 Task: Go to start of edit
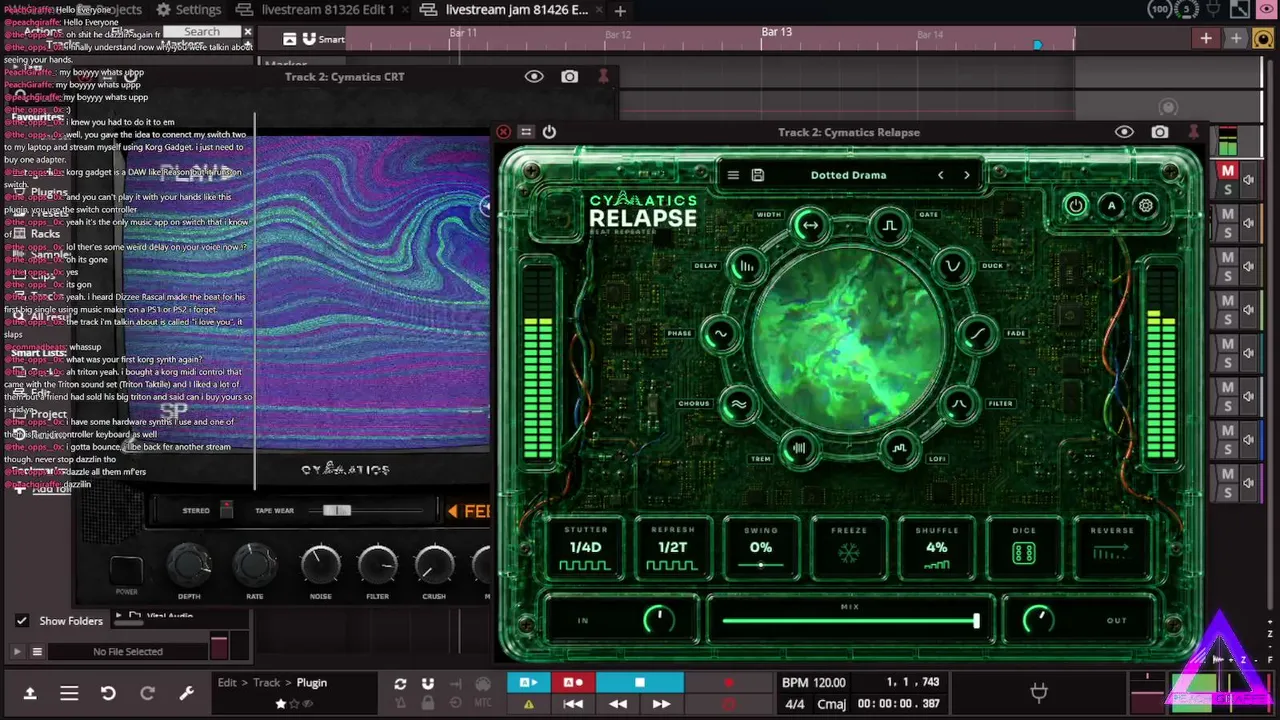point(573,704)
